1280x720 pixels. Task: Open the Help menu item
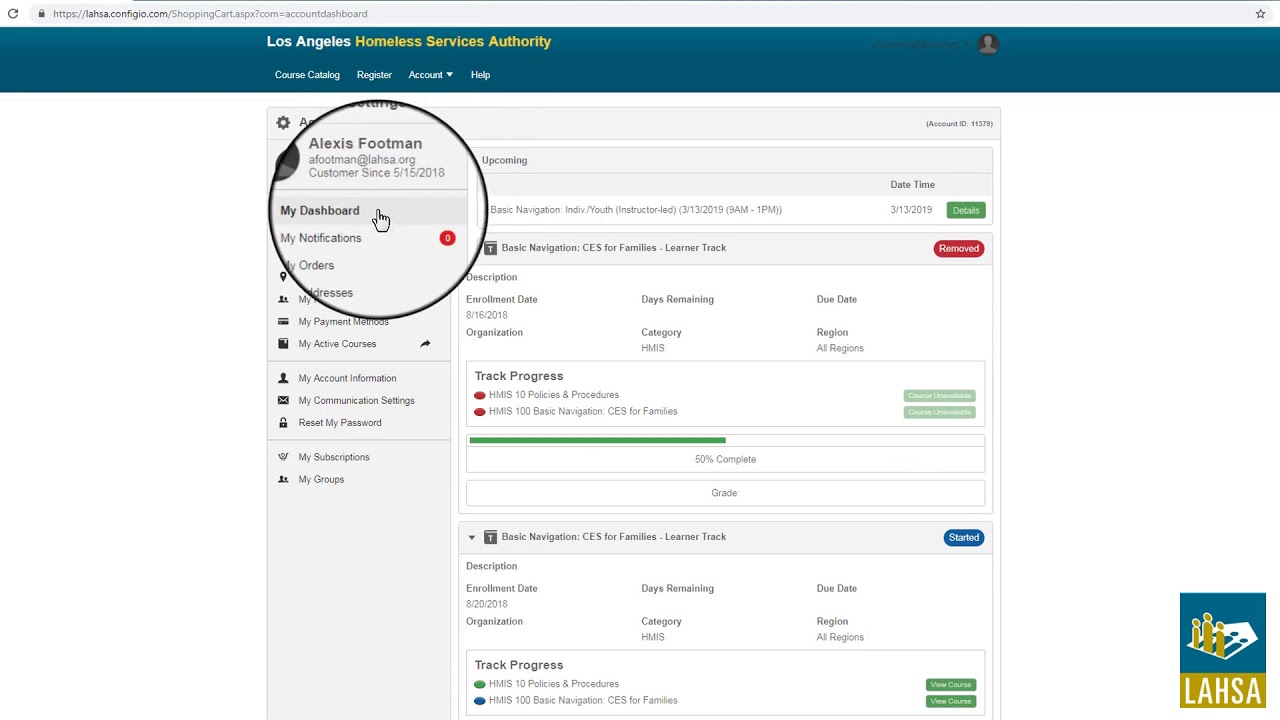480,75
